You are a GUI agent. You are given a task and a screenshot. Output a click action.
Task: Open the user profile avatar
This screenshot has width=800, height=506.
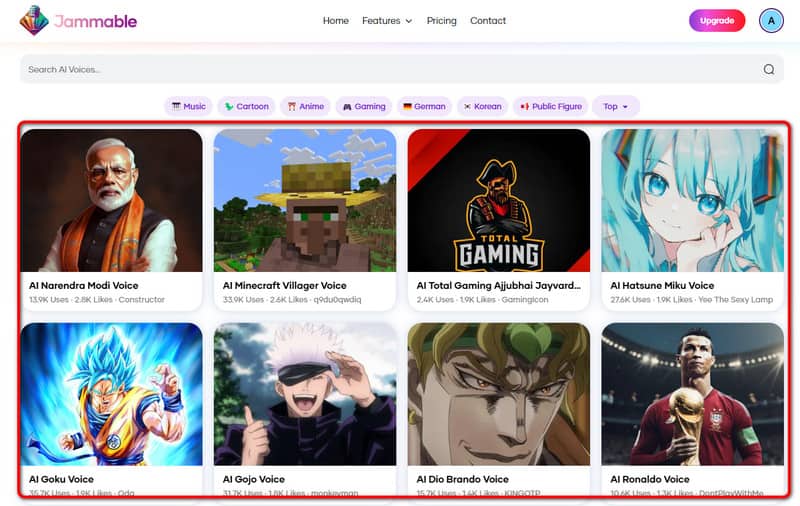[x=771, y=21]
